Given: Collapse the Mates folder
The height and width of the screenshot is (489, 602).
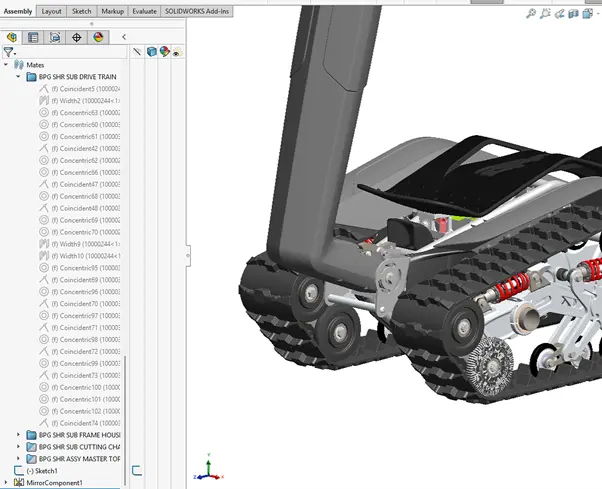Looking at the screenshot, I should (x=6, y=64).
